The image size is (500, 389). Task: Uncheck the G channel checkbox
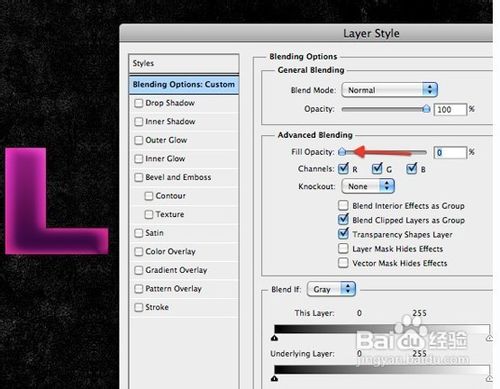pyautogui.click(x=377, y=169)
